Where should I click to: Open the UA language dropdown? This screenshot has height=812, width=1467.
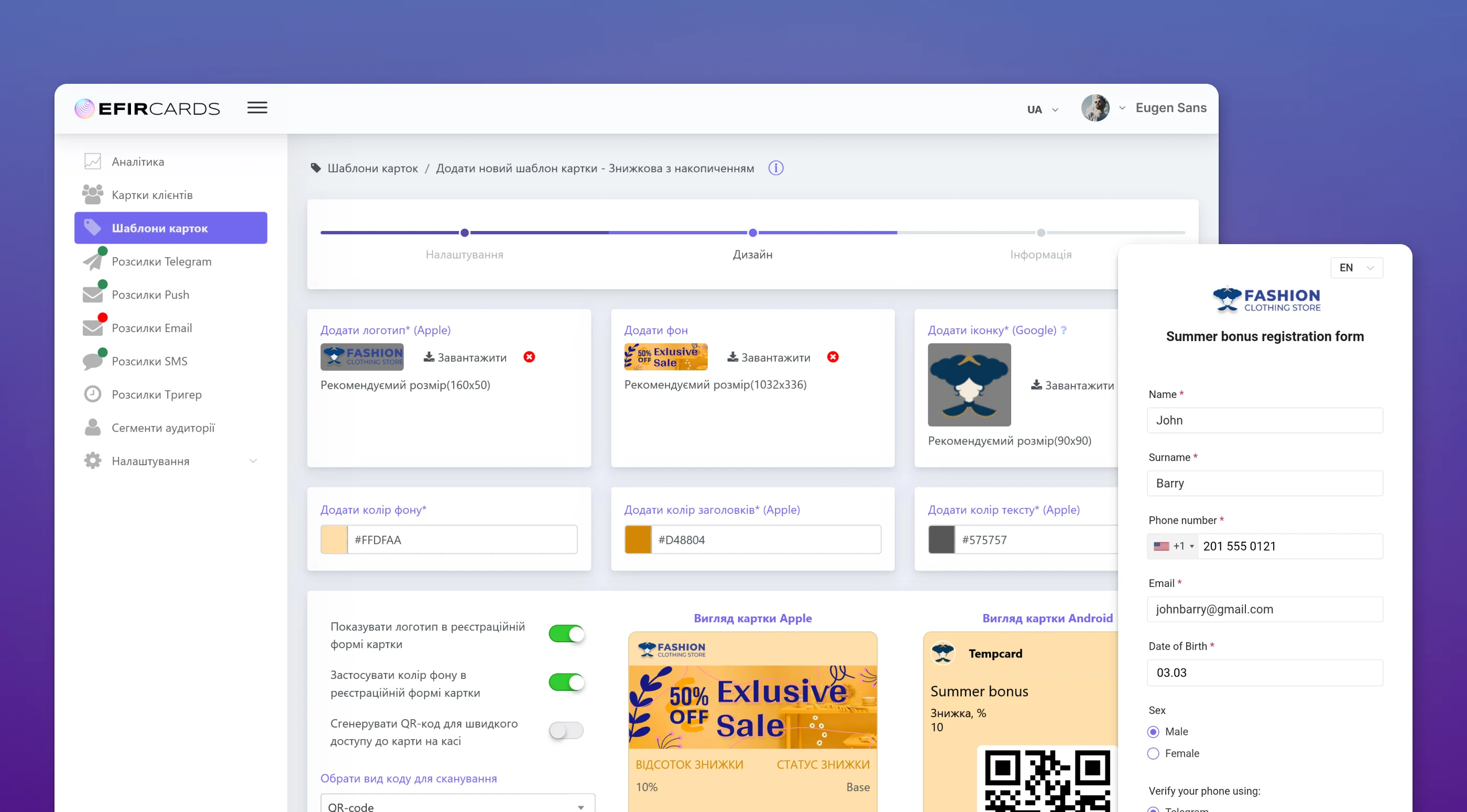tap(1042, 109)
